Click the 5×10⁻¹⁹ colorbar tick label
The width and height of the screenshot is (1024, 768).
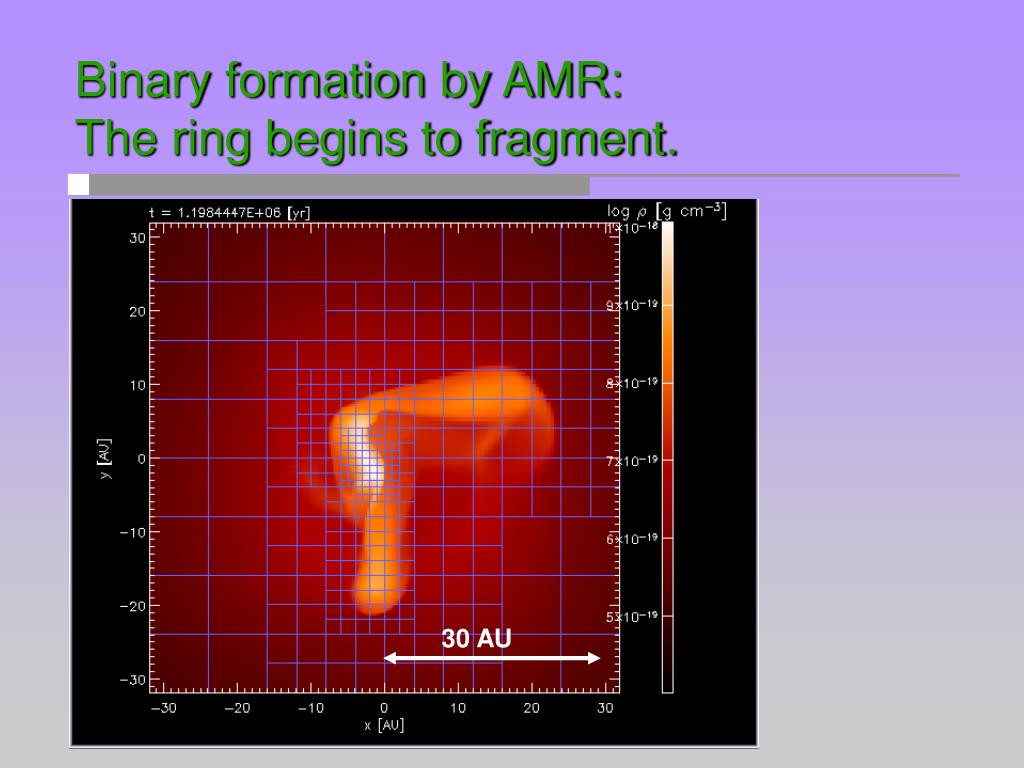click(x=632, y=616)
